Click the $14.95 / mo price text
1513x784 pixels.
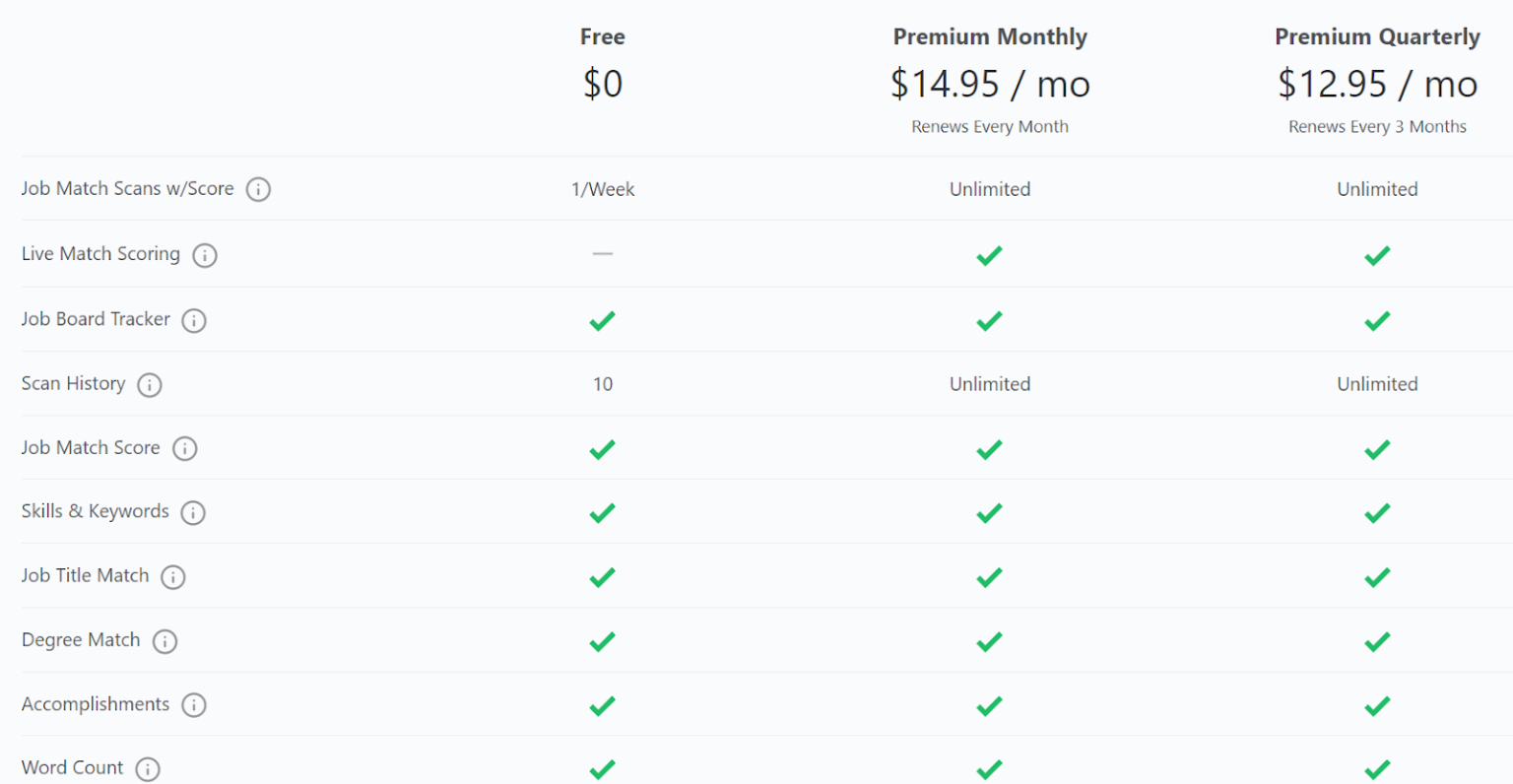point(989,84)
